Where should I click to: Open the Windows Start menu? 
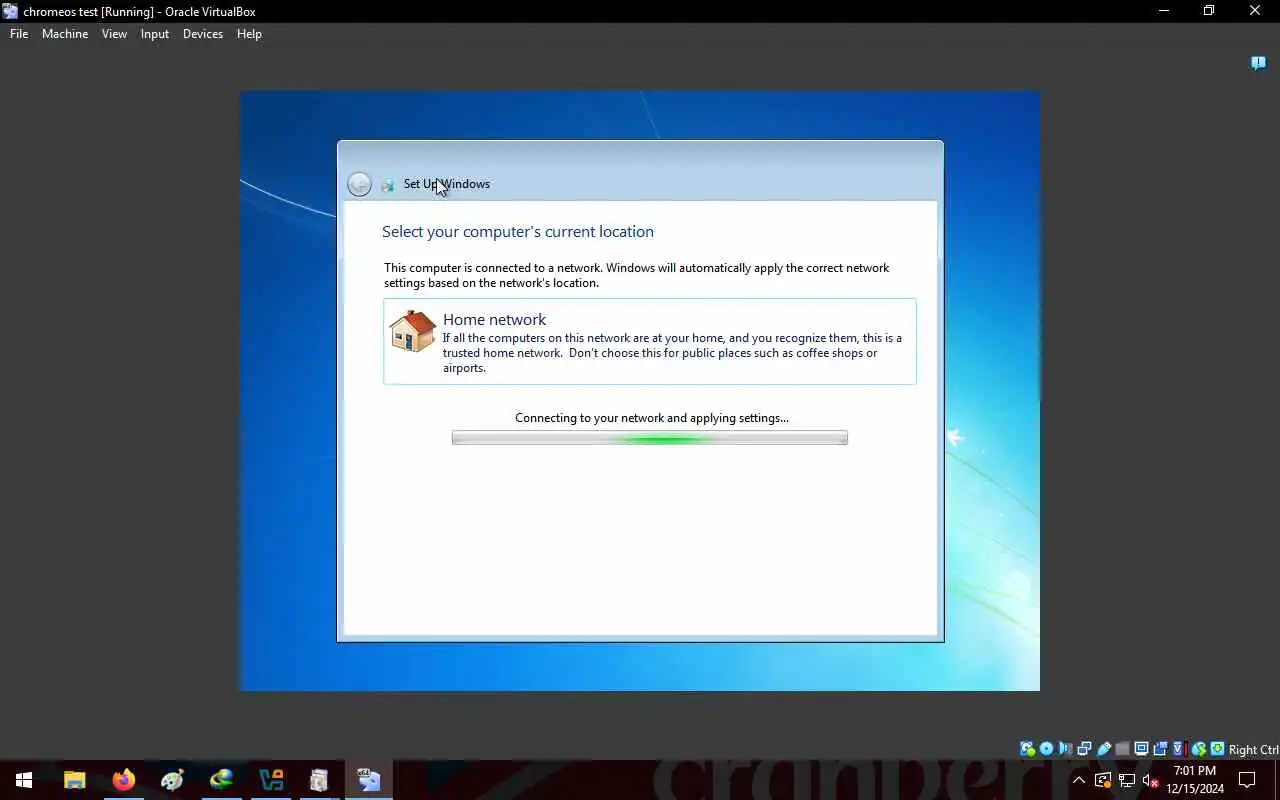click(24, 780)
